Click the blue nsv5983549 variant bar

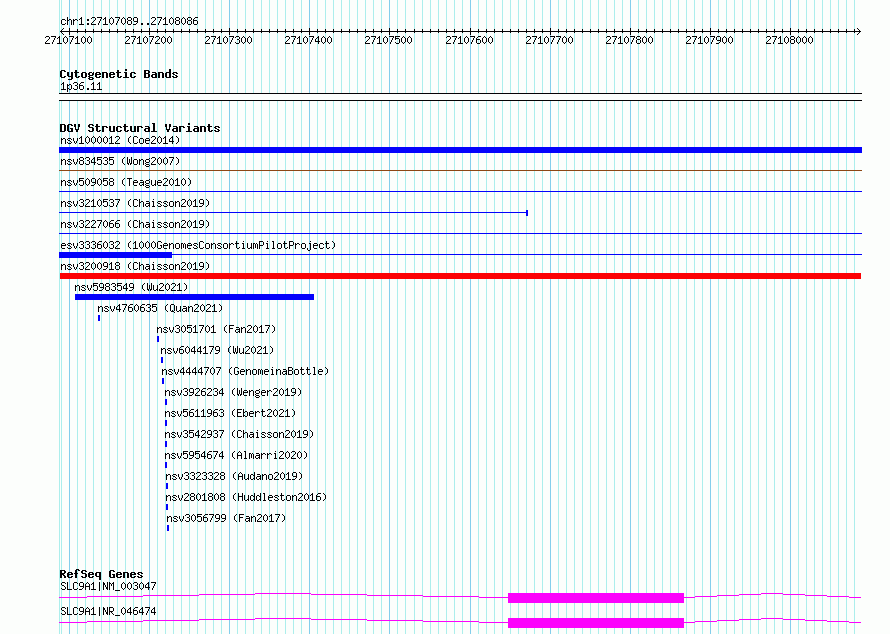point(194,297)
